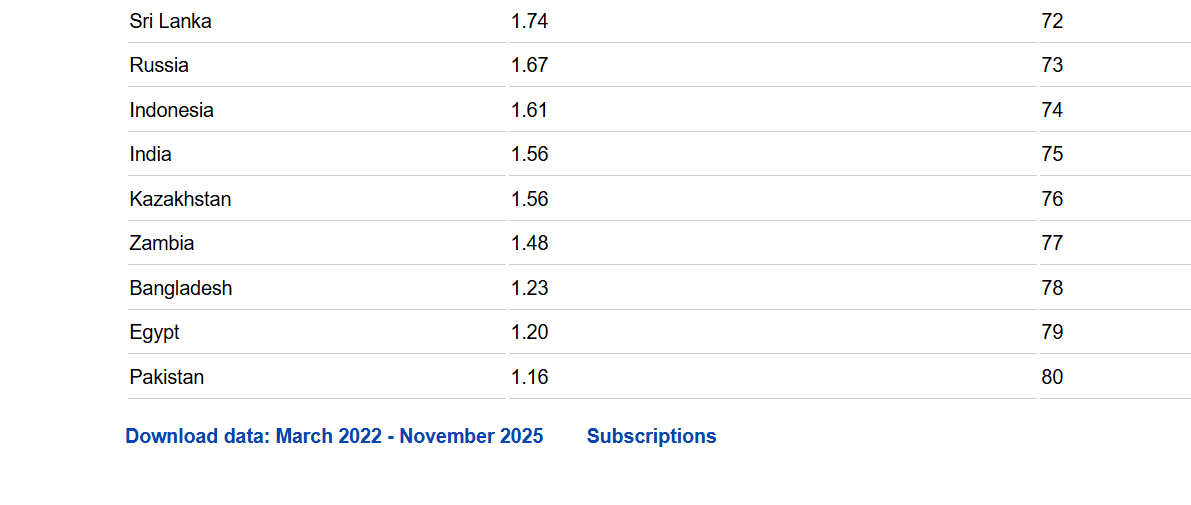Viewport: 1191px width, 505px height.
Task: Click rank number 72 in the table
Action: point(1052,21)
